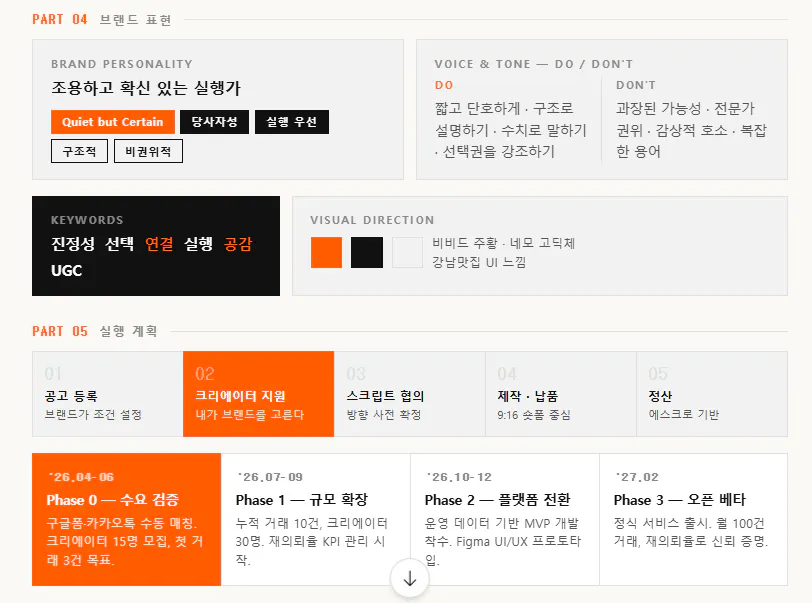
Task: Open the 'Phase 2 — 플랫폼 전환' card
Action: (504, 520)
